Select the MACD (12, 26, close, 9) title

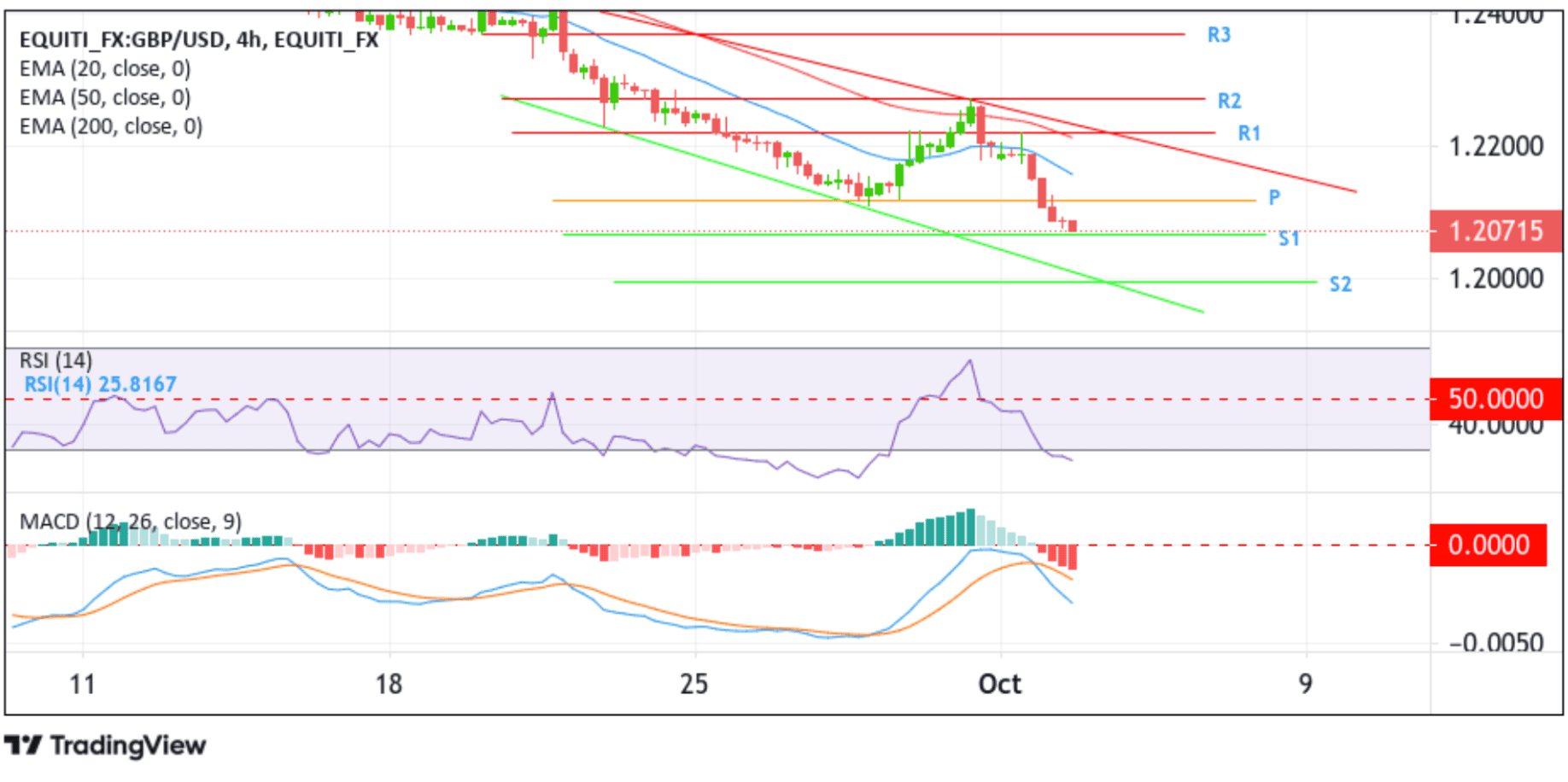pos(131,522)
